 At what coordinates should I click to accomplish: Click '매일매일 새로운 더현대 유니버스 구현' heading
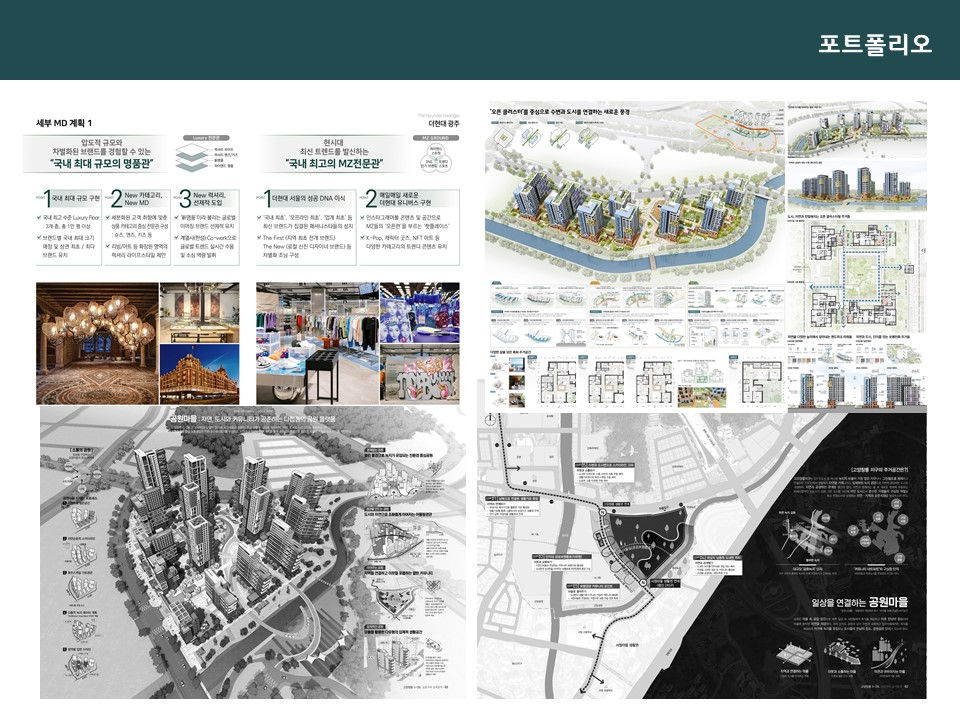405,198
